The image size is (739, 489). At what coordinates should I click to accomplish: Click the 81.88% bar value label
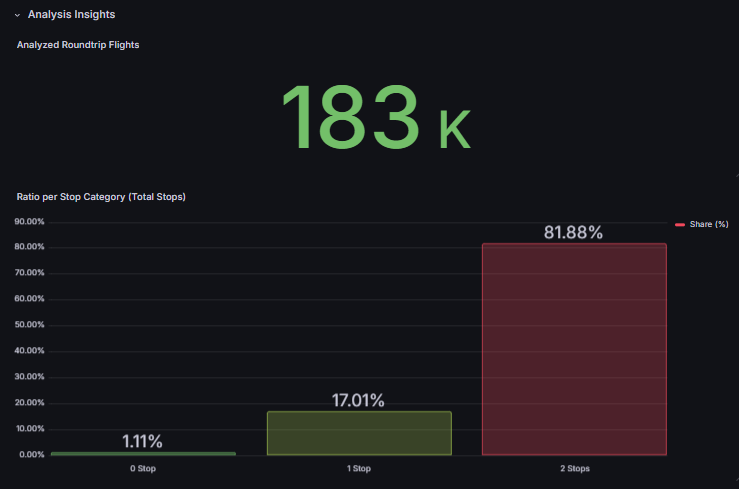click(573, 232)
